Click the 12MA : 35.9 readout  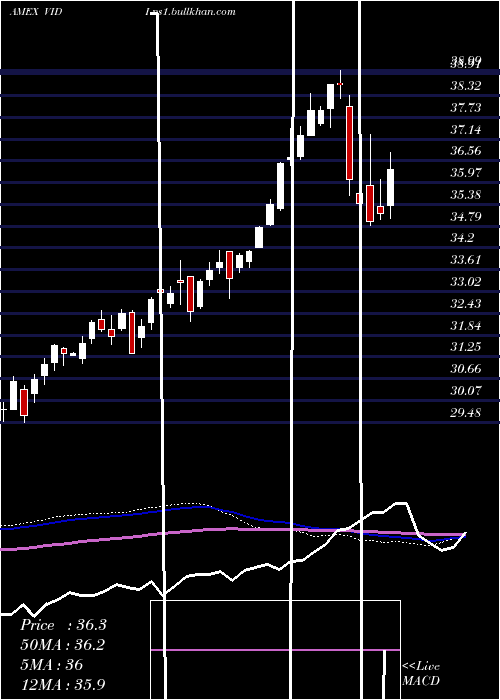(x=62, y=684)
